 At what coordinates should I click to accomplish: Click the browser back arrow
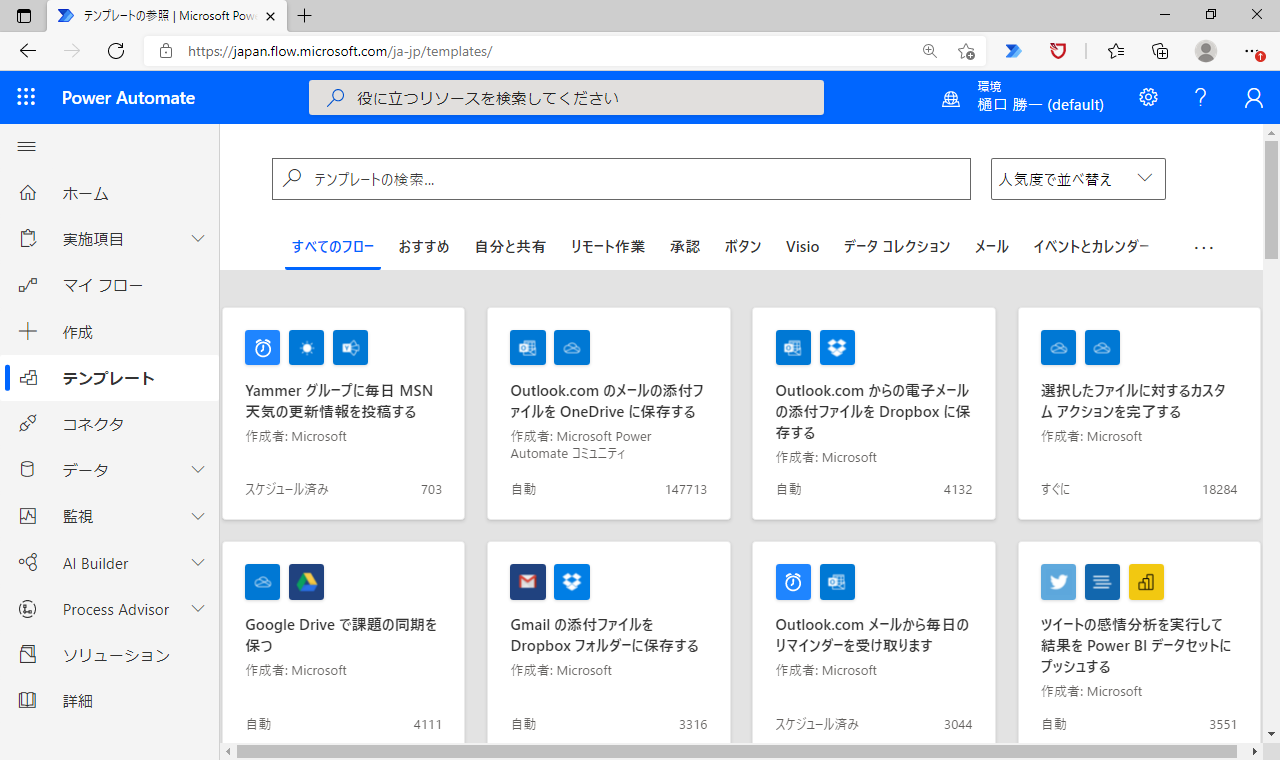coord(28,51)
